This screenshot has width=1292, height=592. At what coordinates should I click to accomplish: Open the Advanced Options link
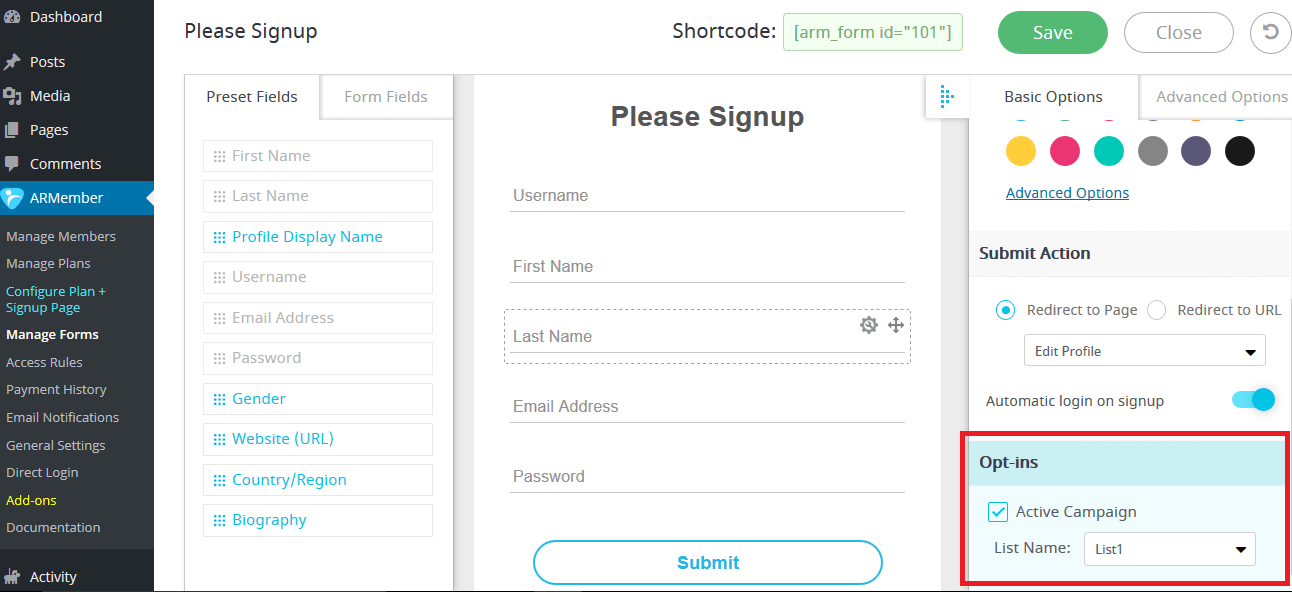tap(1067, 193)
